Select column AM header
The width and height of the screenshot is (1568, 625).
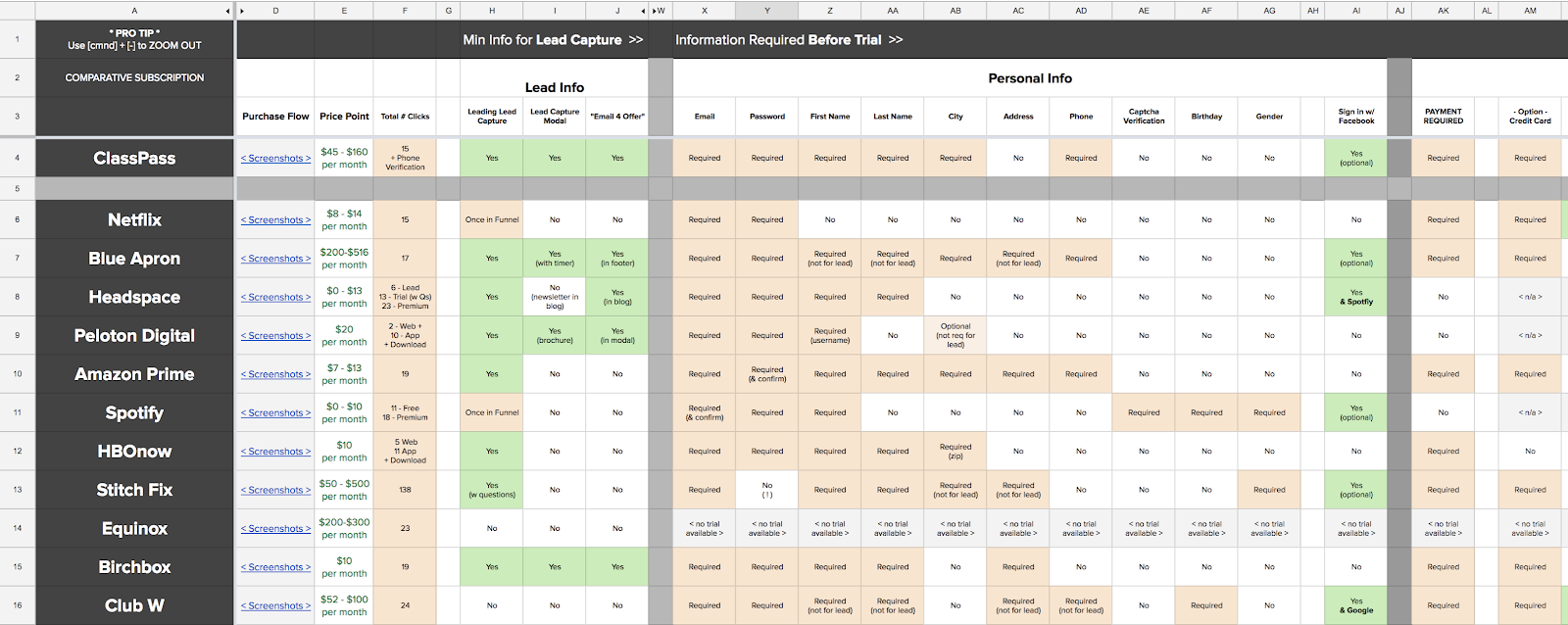(1530, 11)
